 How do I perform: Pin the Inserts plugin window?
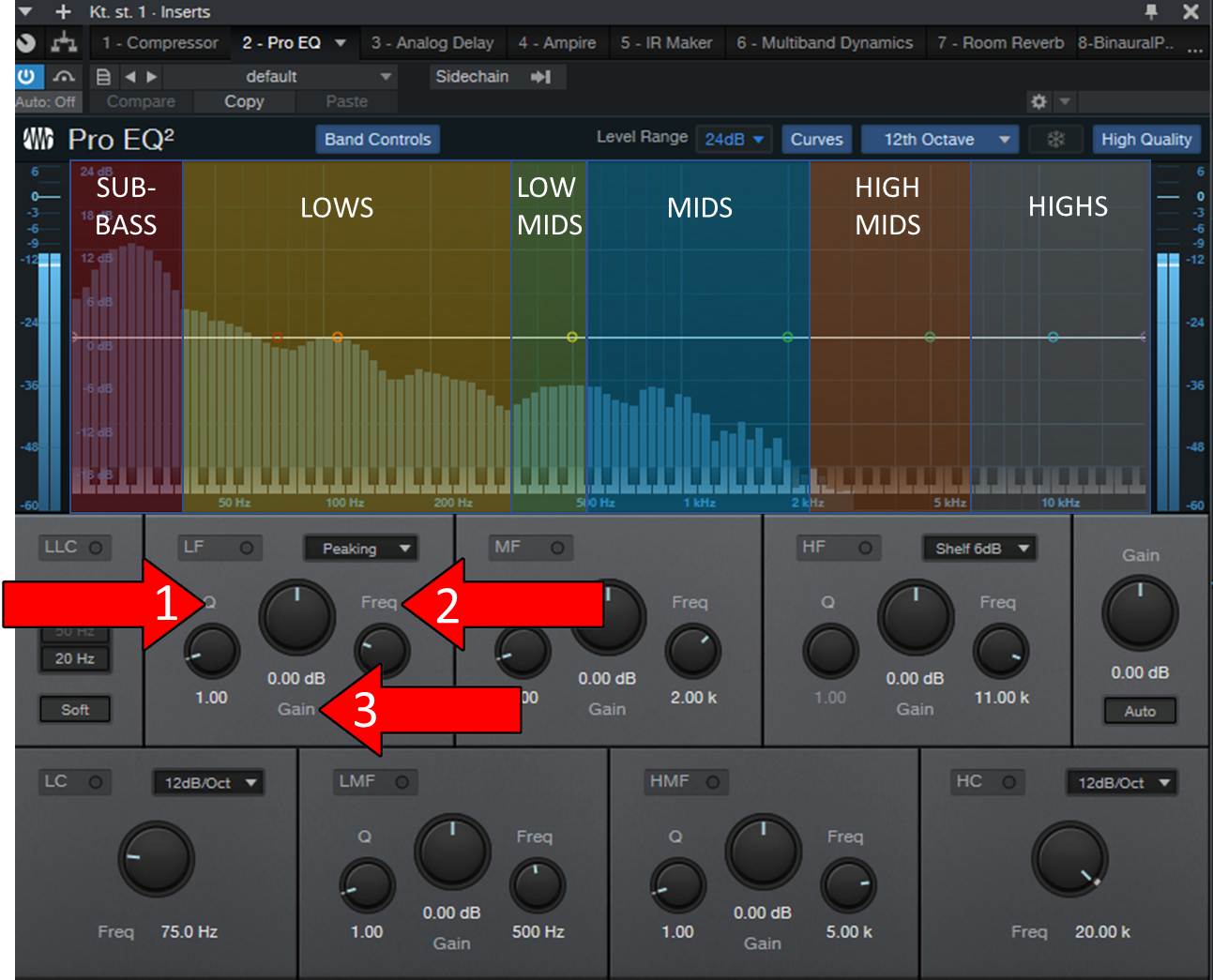[x=1151, y=11]
